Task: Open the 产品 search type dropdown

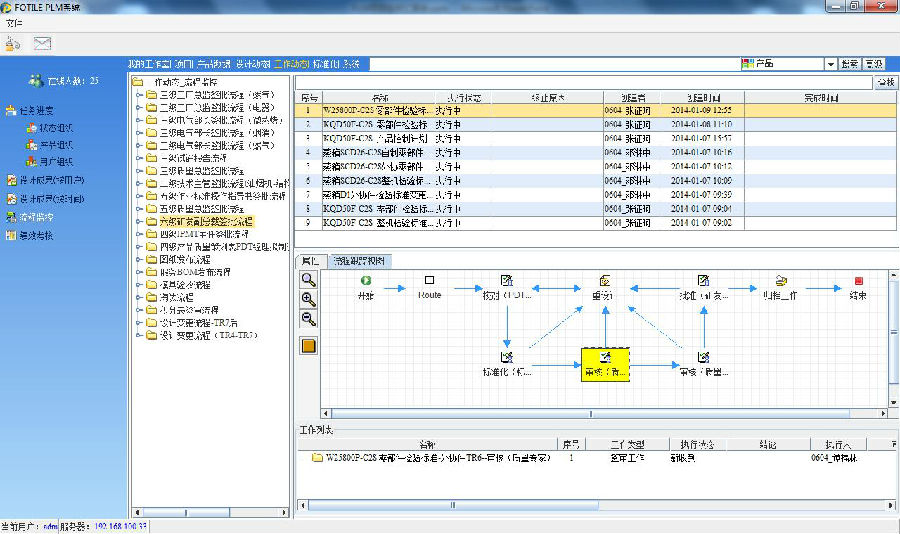Action: [830, 64]
